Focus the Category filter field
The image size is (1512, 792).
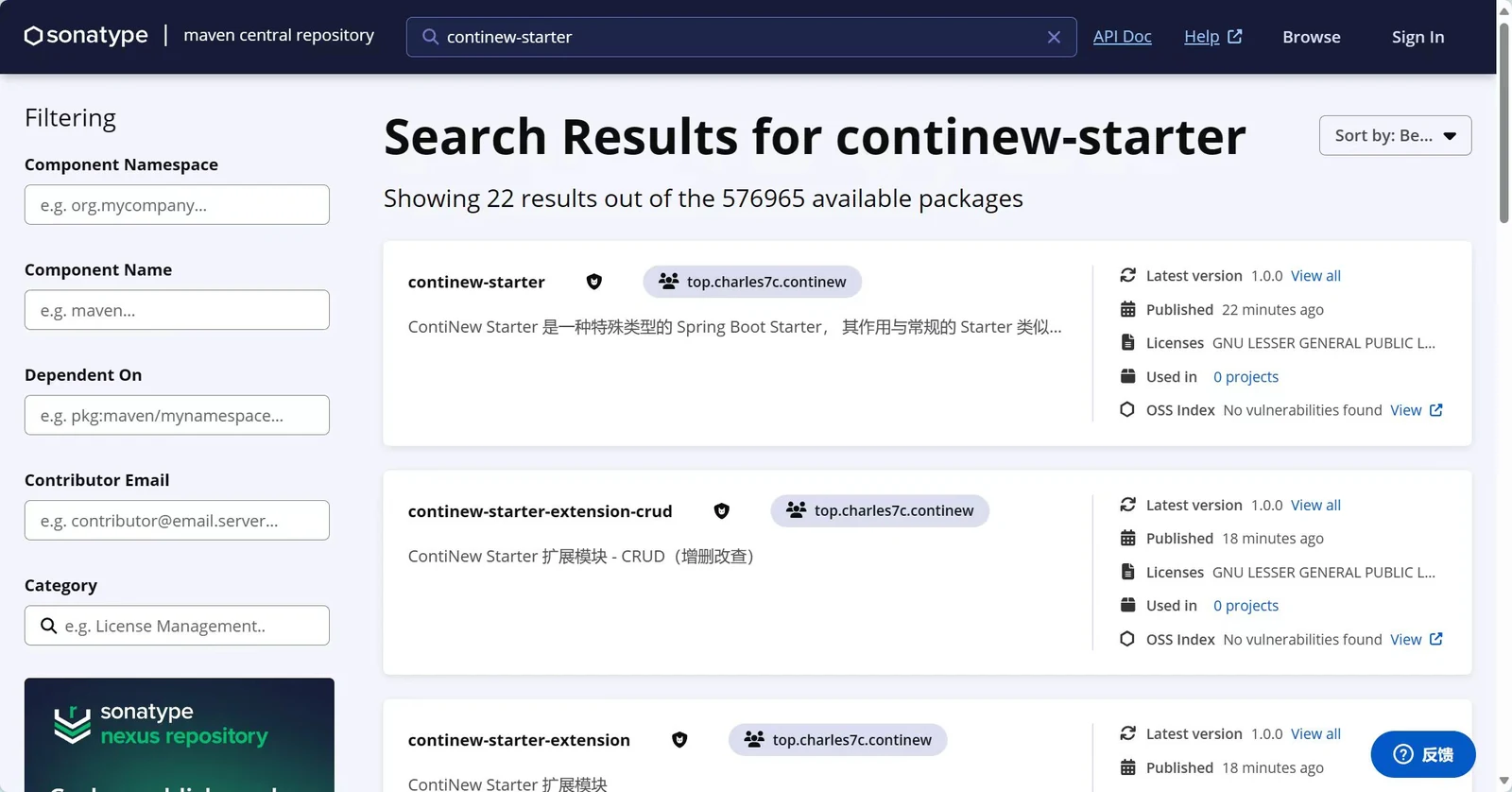pos(177,626)
